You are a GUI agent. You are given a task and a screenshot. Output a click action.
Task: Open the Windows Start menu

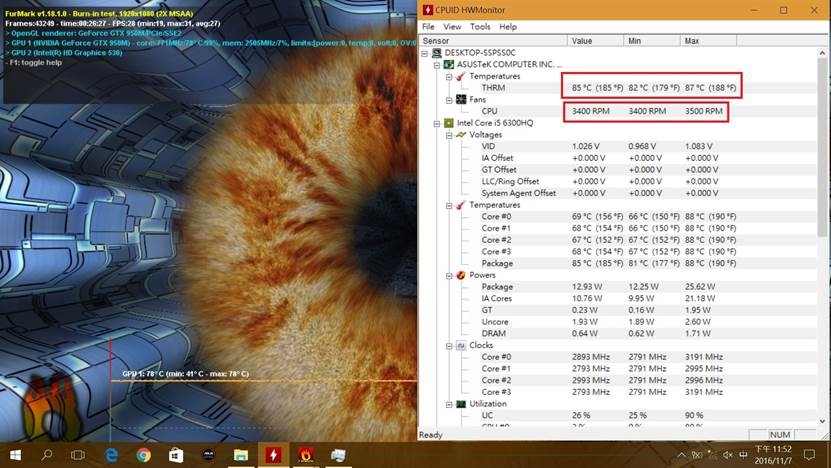point(15,455)
